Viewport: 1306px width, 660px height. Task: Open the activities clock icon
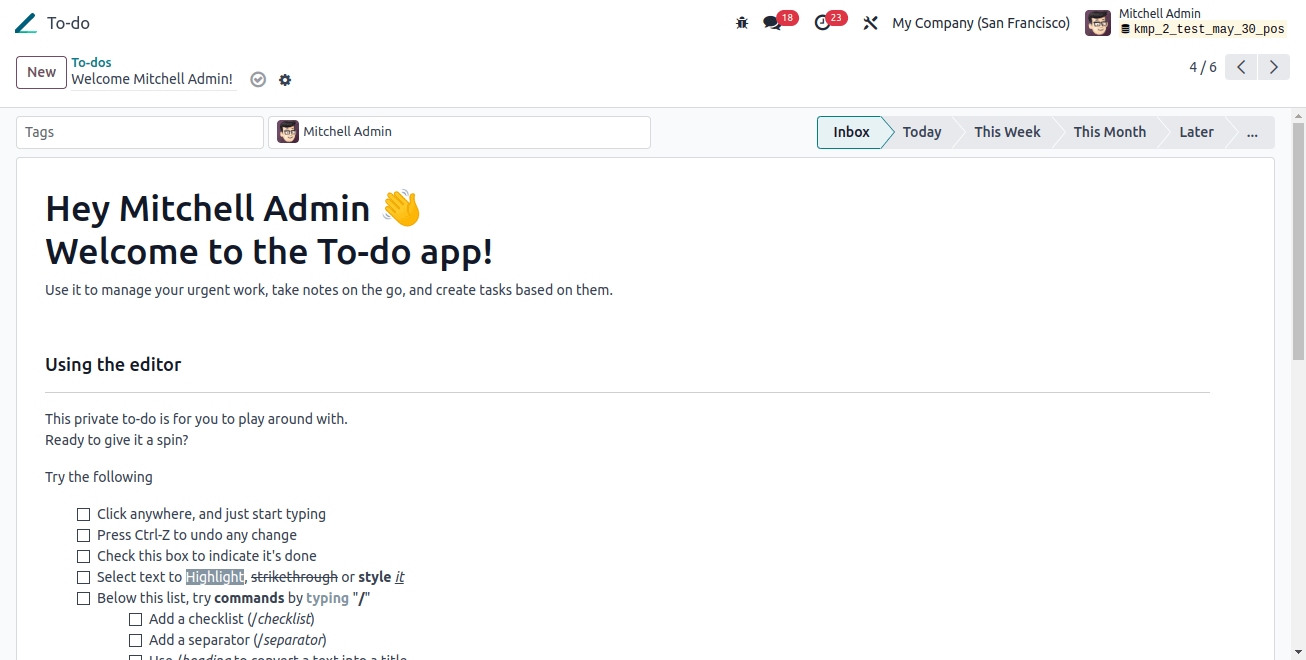point(823,23)
